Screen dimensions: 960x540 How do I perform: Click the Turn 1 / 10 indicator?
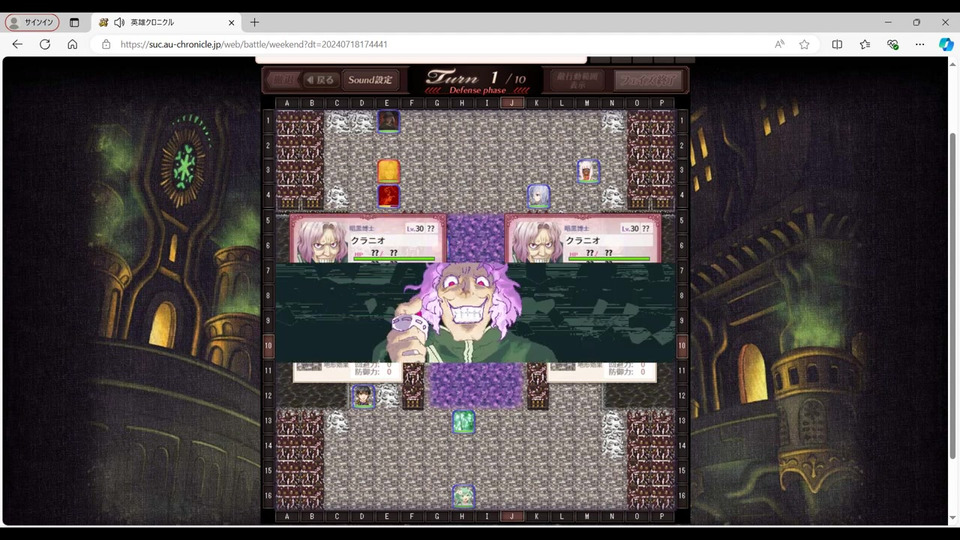click(x=476, y=78)
